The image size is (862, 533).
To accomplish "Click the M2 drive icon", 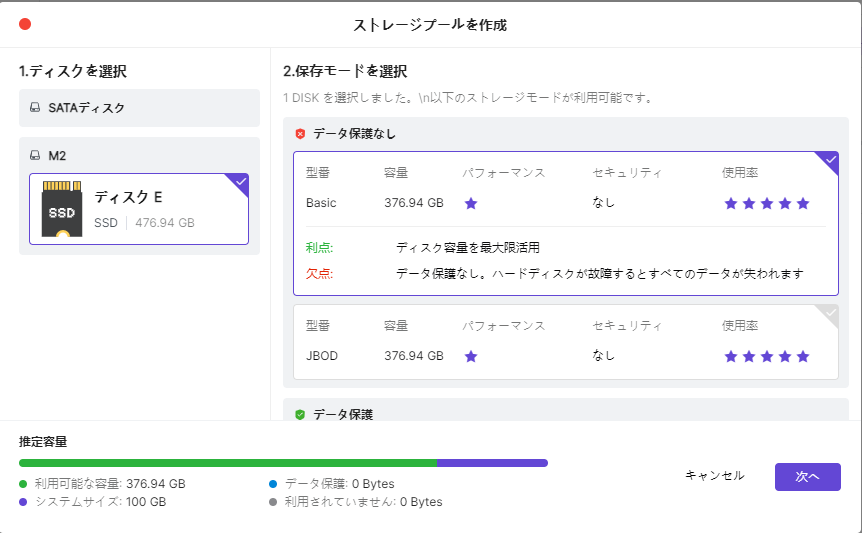I will 35,156.
